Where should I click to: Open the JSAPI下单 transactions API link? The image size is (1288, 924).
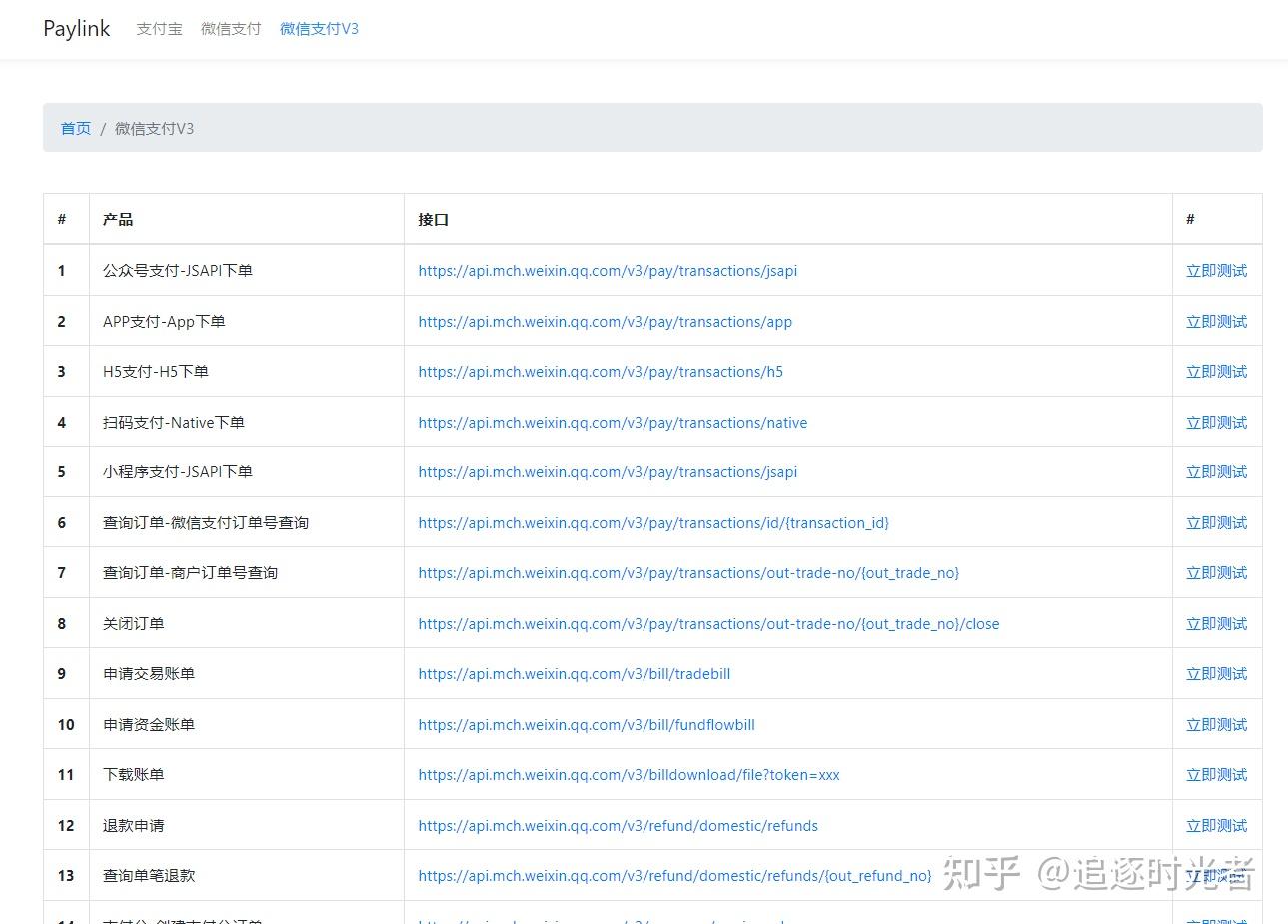[x=607, y=270]
